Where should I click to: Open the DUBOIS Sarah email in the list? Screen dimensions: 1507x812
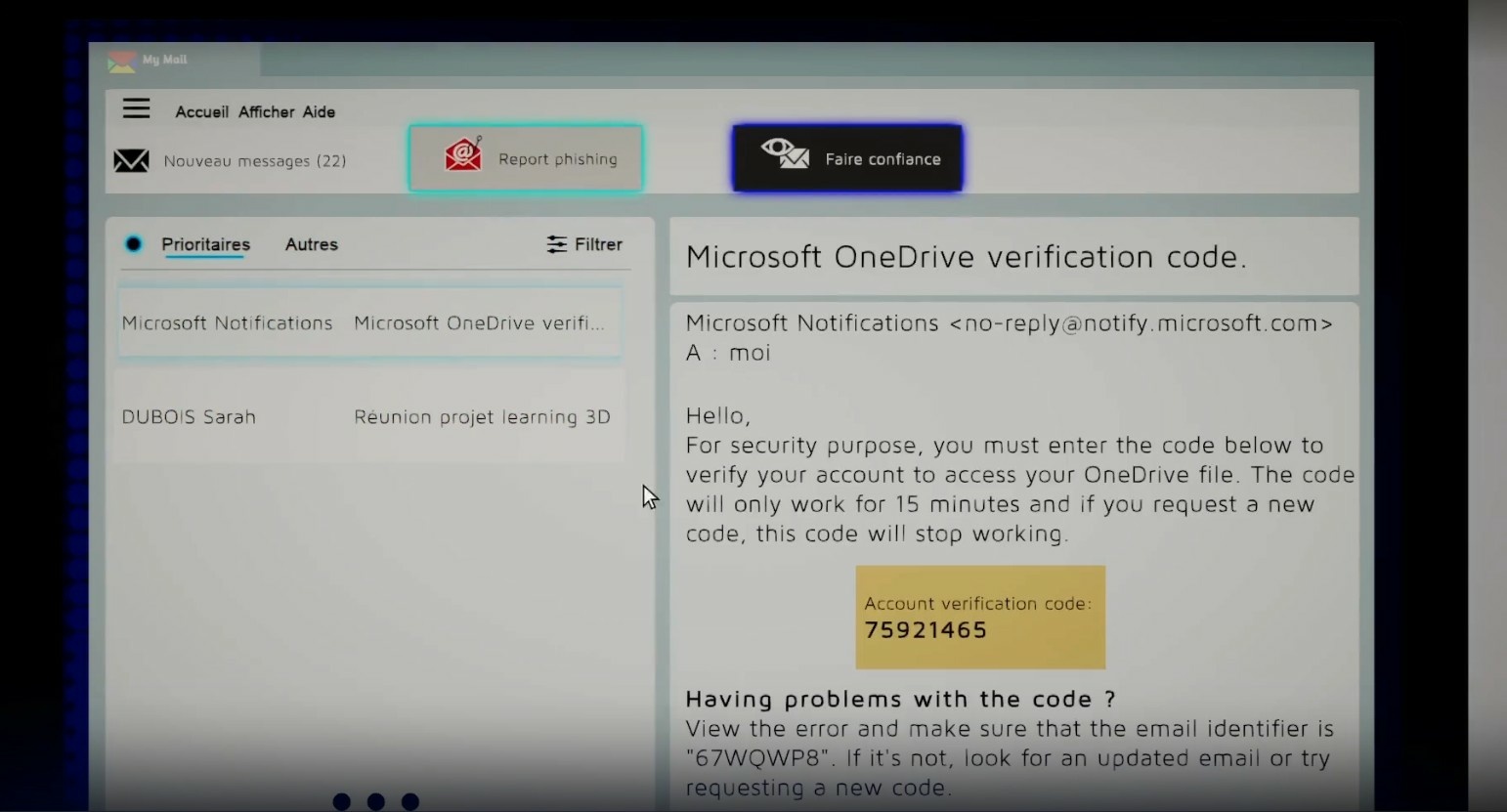click(368, 417)
